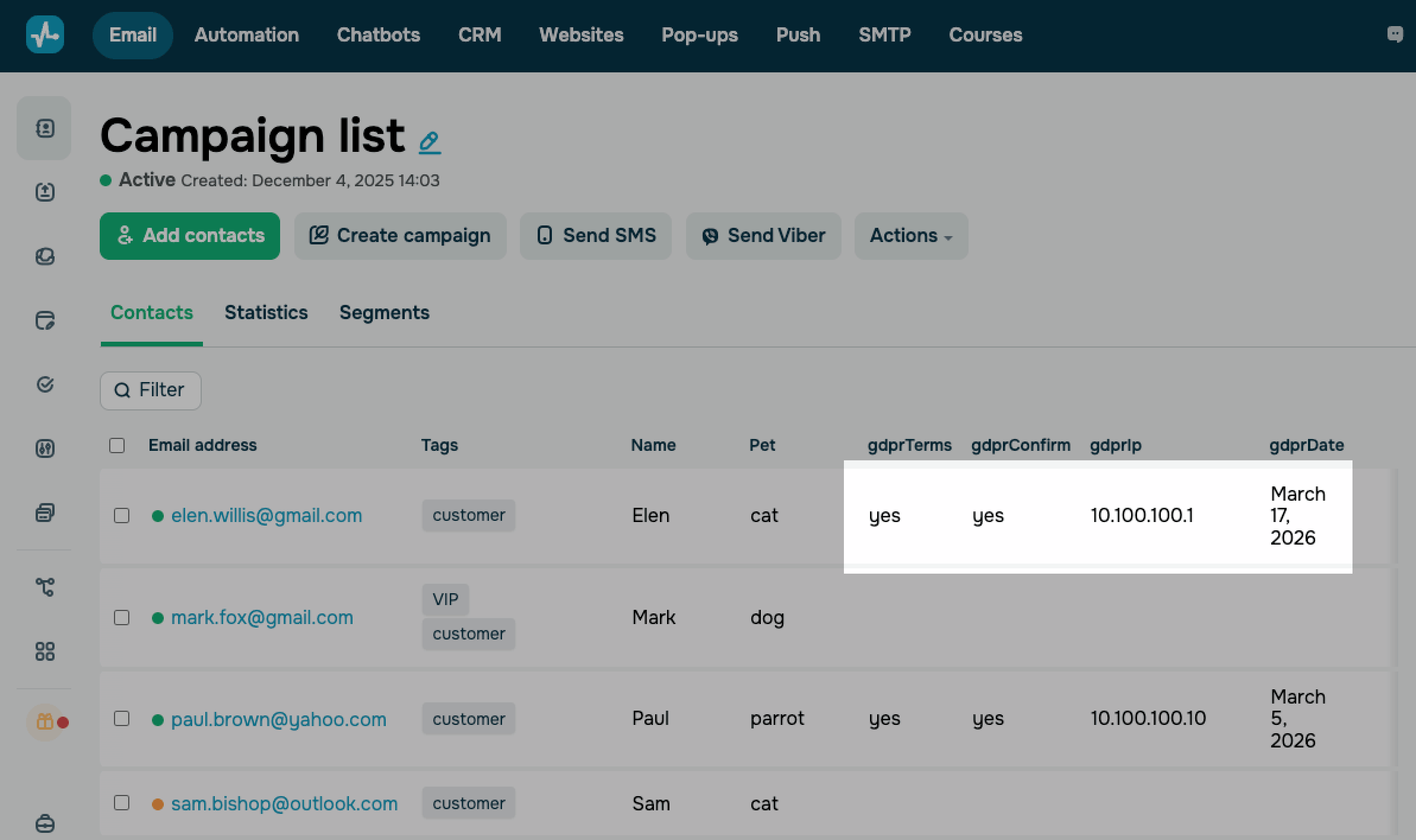This screenshot has width=1416, height=840.
Task: Go to the Automation menu
Action: 246,35
